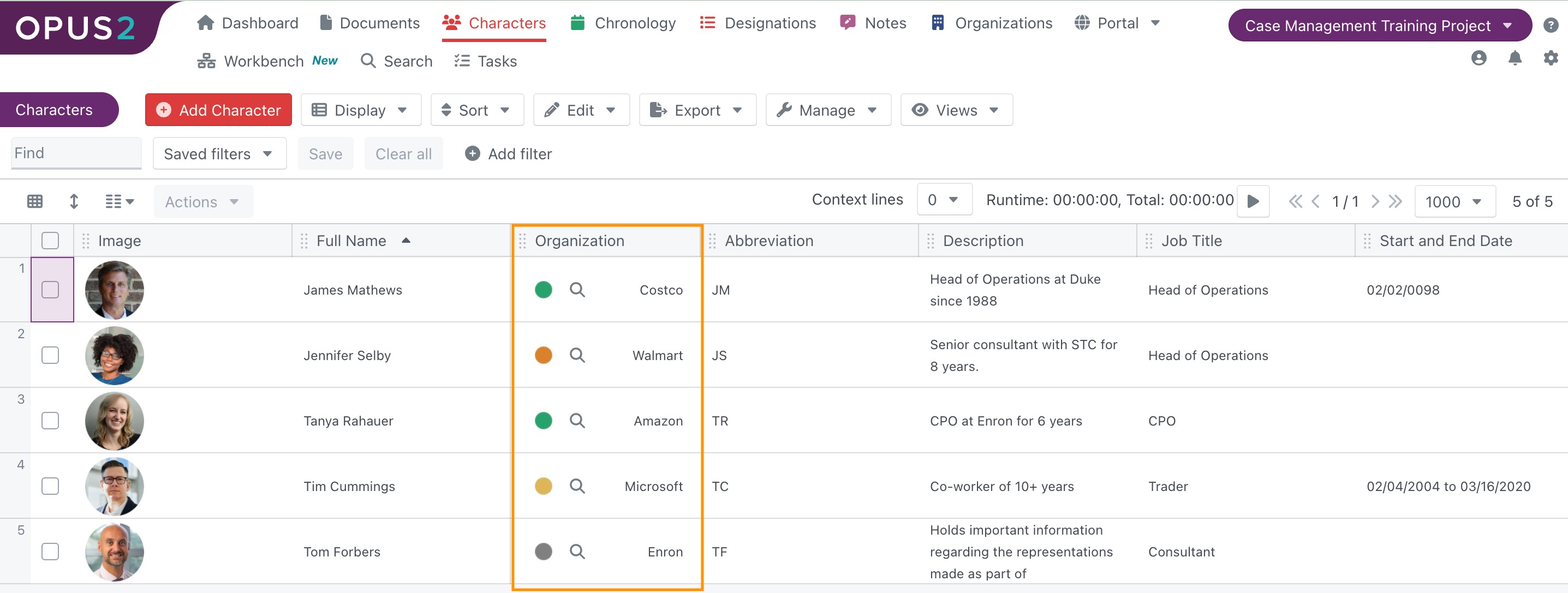Open the help question mark icon
Image resolution: width=1568 pixels, height=593 pixels.
1551,26
